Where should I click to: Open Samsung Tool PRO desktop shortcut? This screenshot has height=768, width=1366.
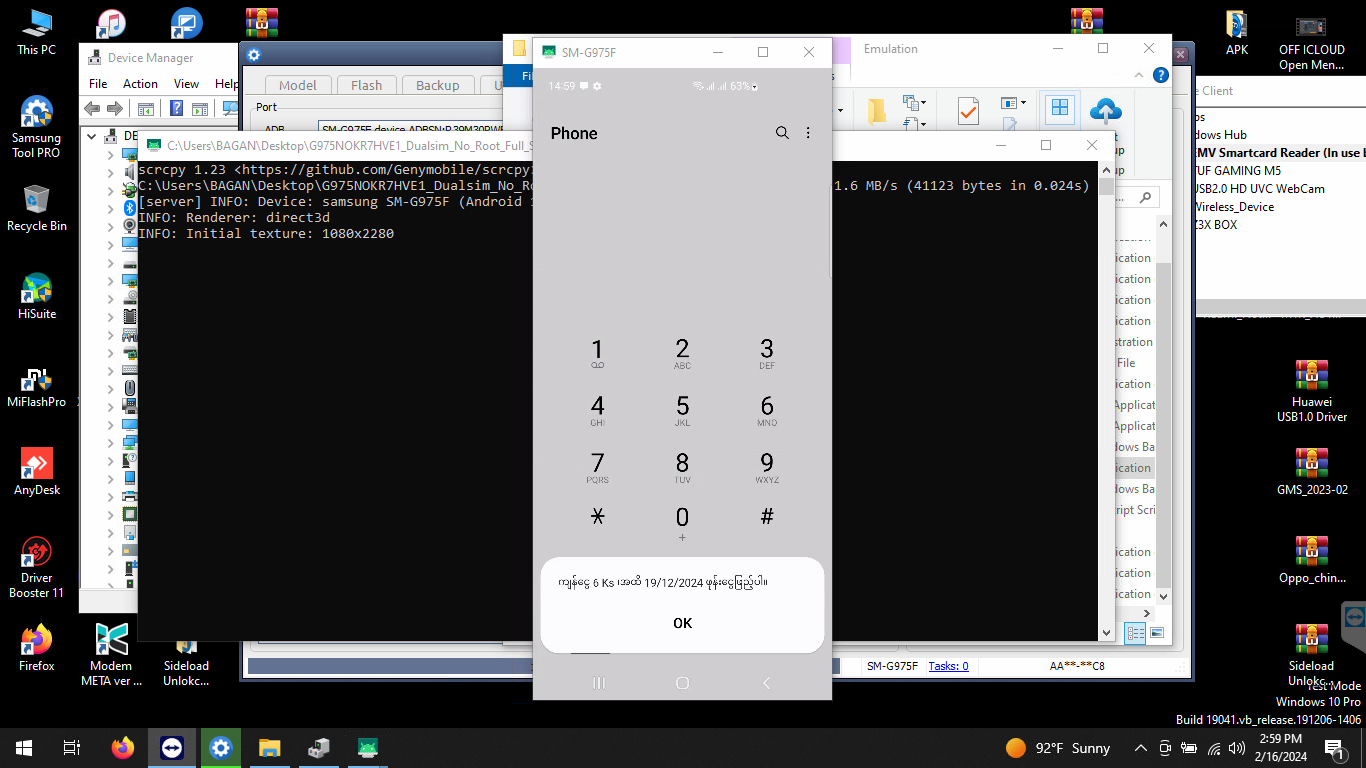pyautogui.click(x=36, y=128)
